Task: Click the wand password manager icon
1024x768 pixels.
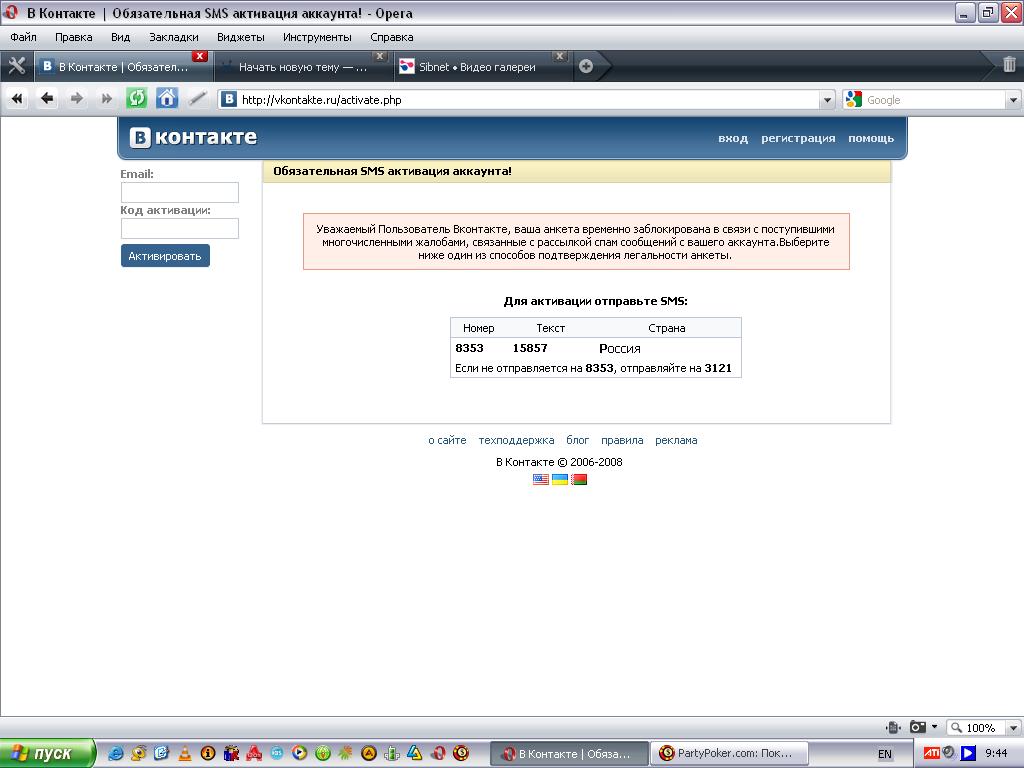Action: point(197,99)
